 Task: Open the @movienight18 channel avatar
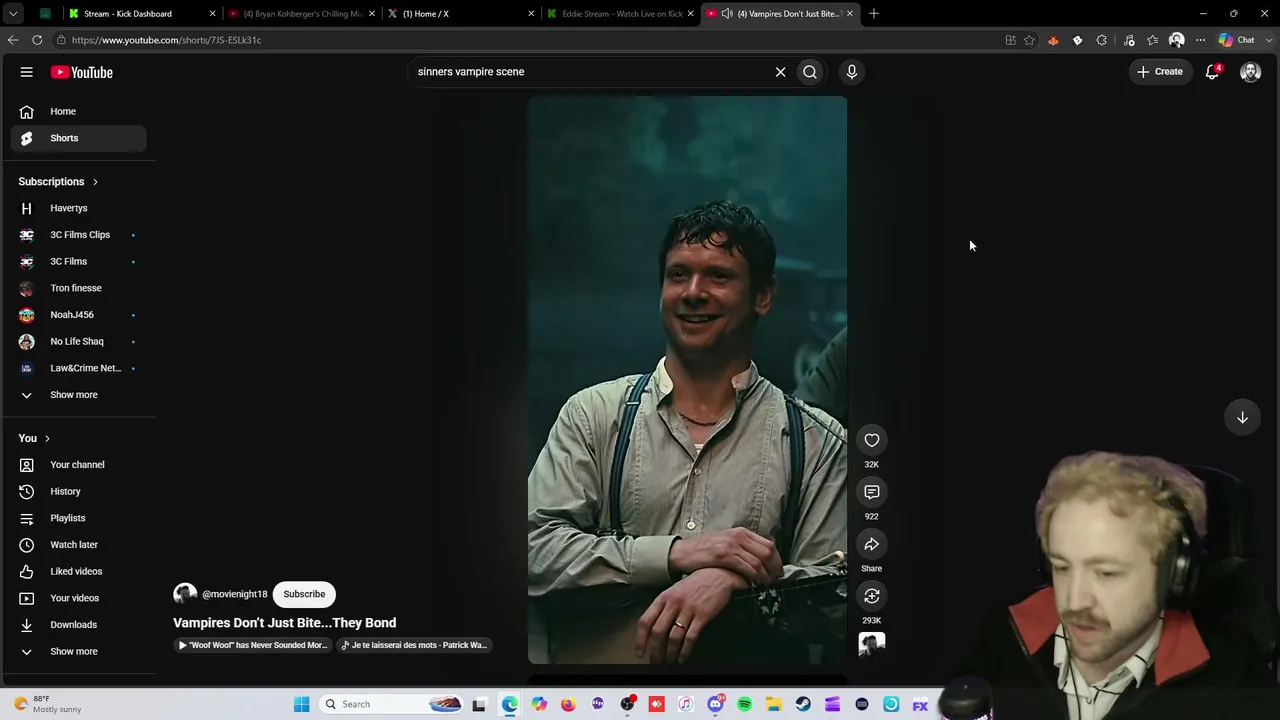tap(185, 594)
